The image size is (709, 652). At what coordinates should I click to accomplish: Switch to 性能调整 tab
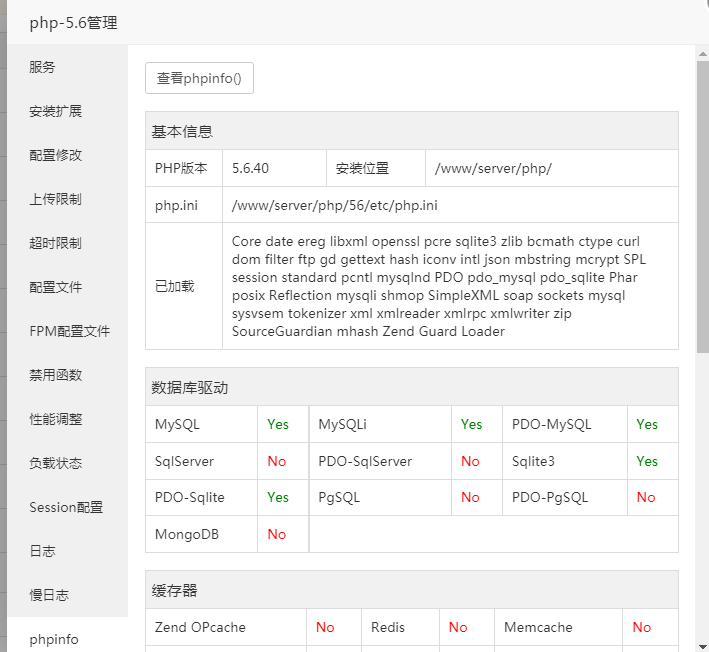[55, 419]
